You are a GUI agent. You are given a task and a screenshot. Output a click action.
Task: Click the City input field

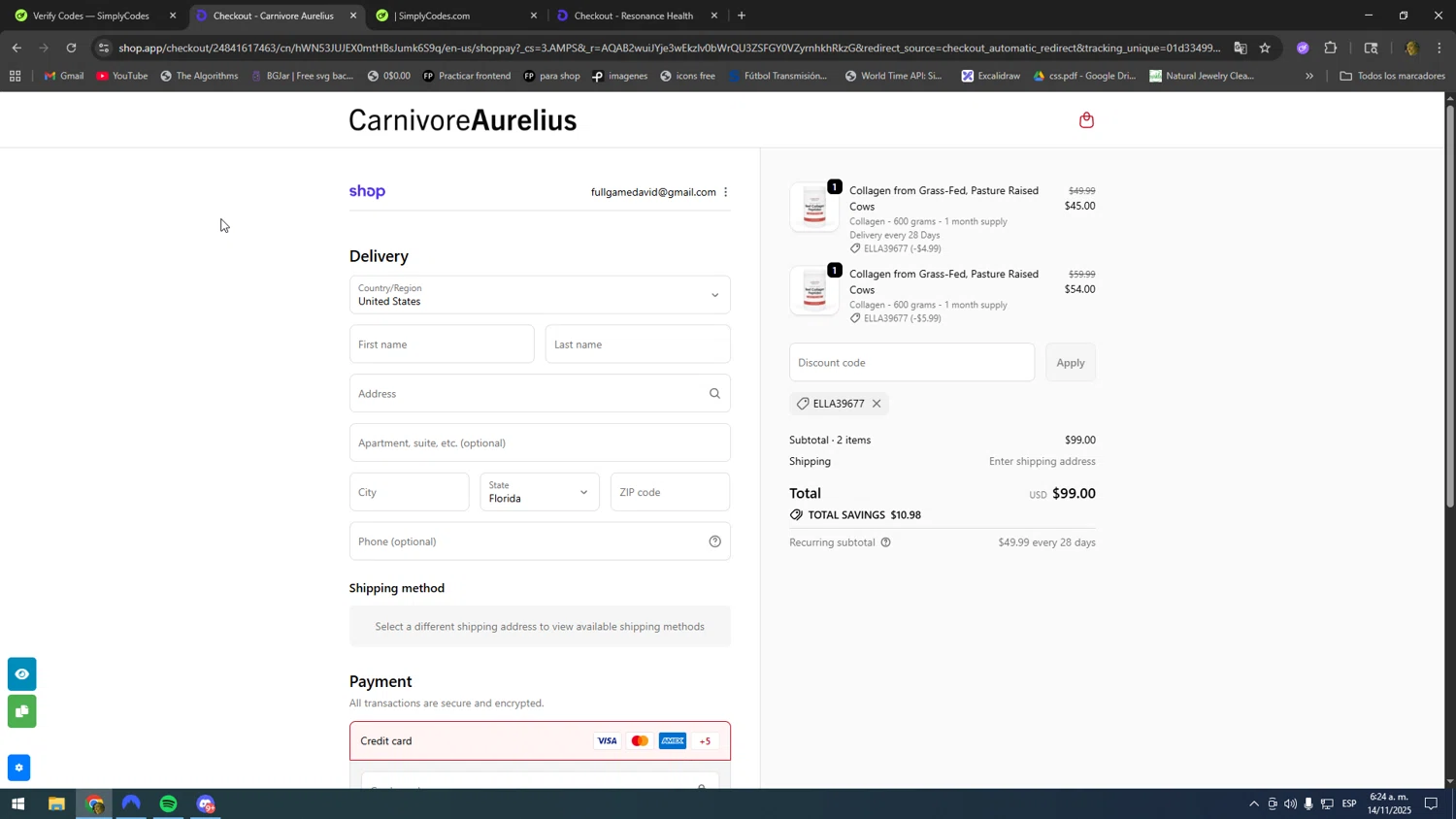[x=409, y=492]
